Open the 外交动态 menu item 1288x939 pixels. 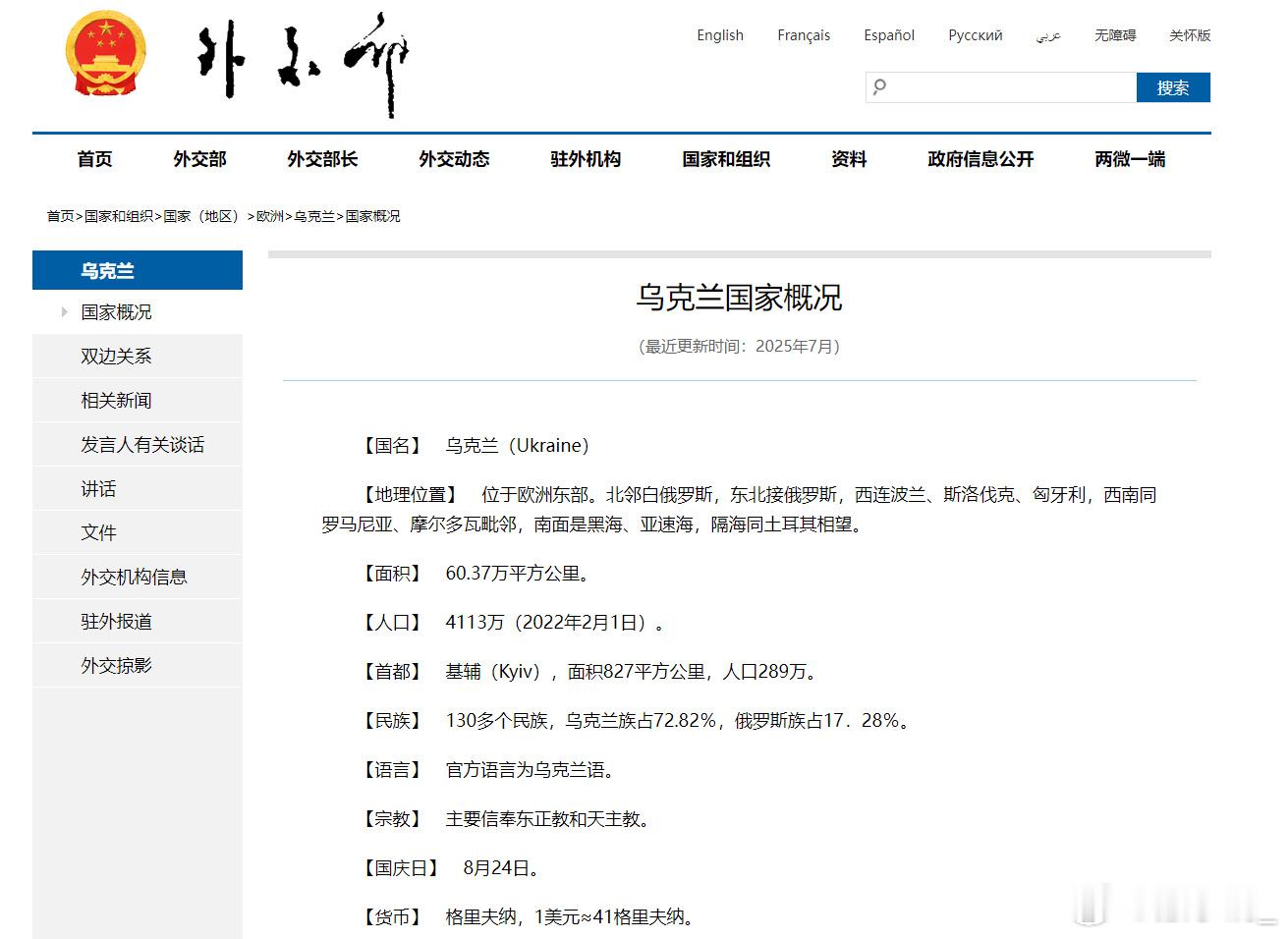(454, 159)
